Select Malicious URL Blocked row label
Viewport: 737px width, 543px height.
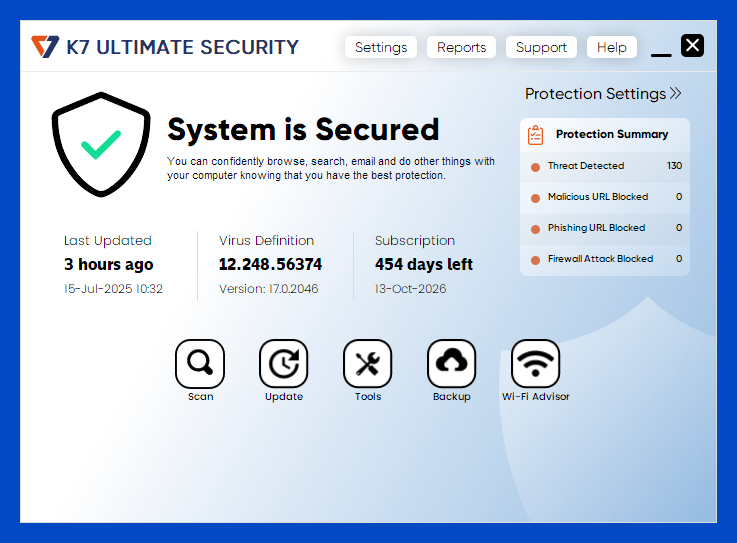[598, 197]
